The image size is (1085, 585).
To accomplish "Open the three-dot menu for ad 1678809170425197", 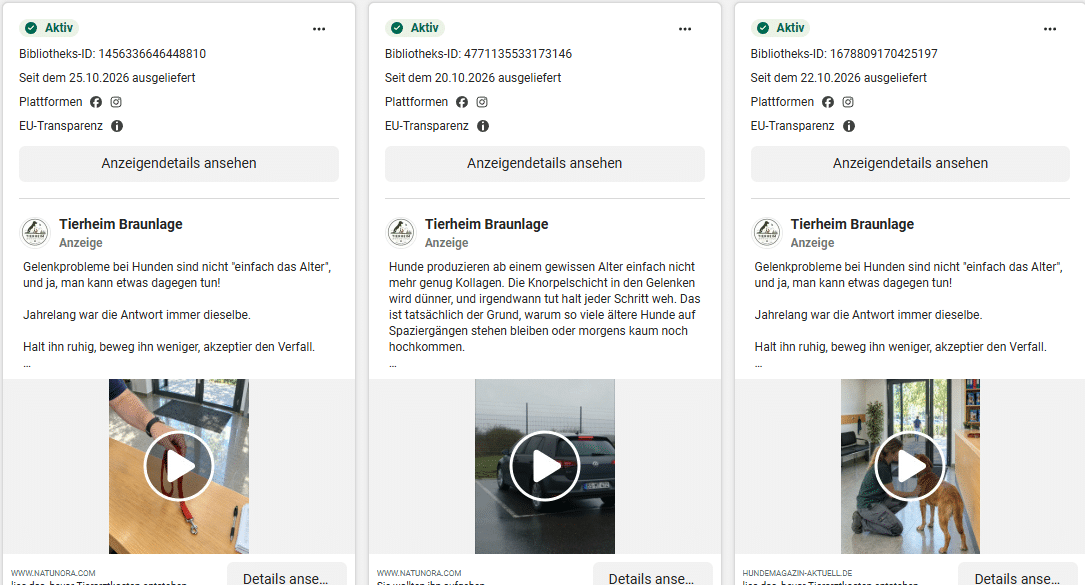I will (x=1050, y=29).
